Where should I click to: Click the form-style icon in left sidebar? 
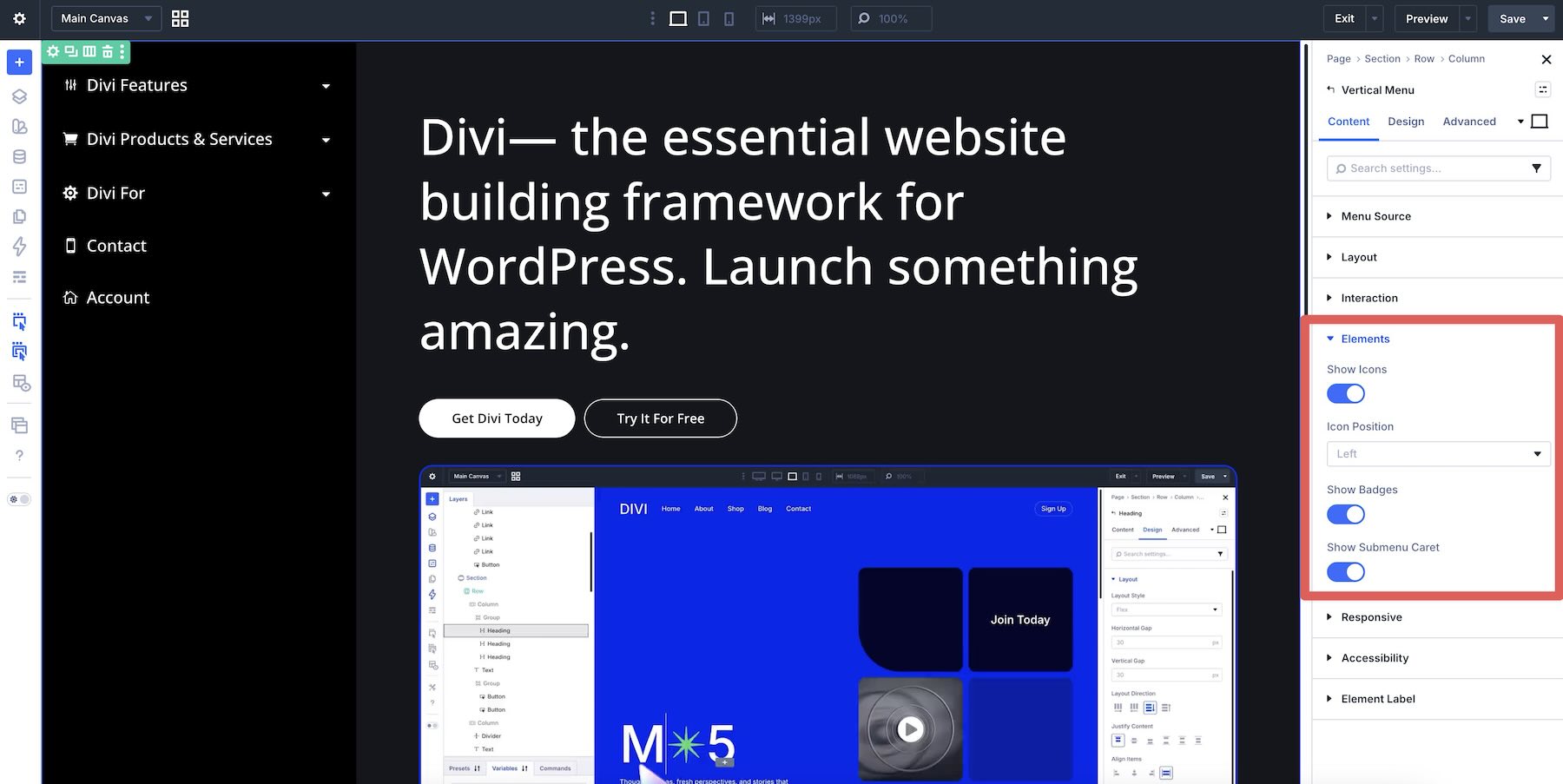tap(19, 187)
